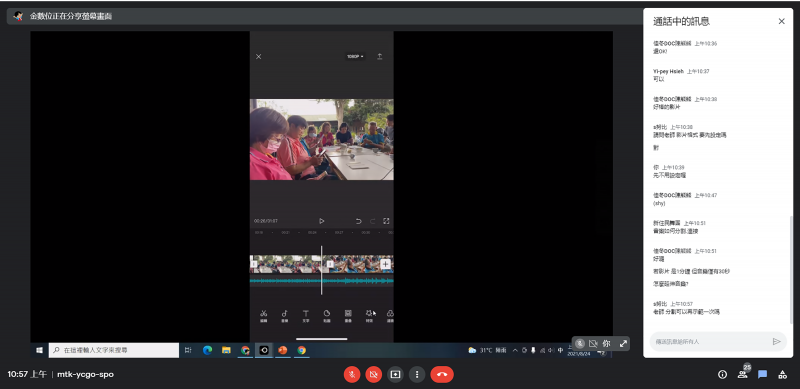This screenshot has width=800, height=389.
Task: Play the video preview in the editor
Action: (321, 221)
